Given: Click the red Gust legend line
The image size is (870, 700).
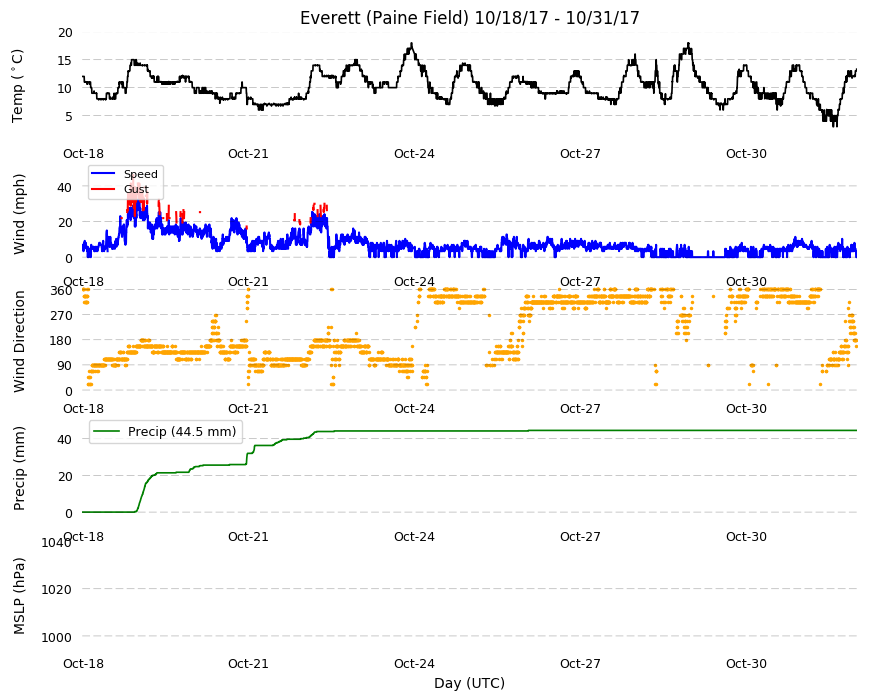Looking at the screenshot, I should tap(103, 189).
